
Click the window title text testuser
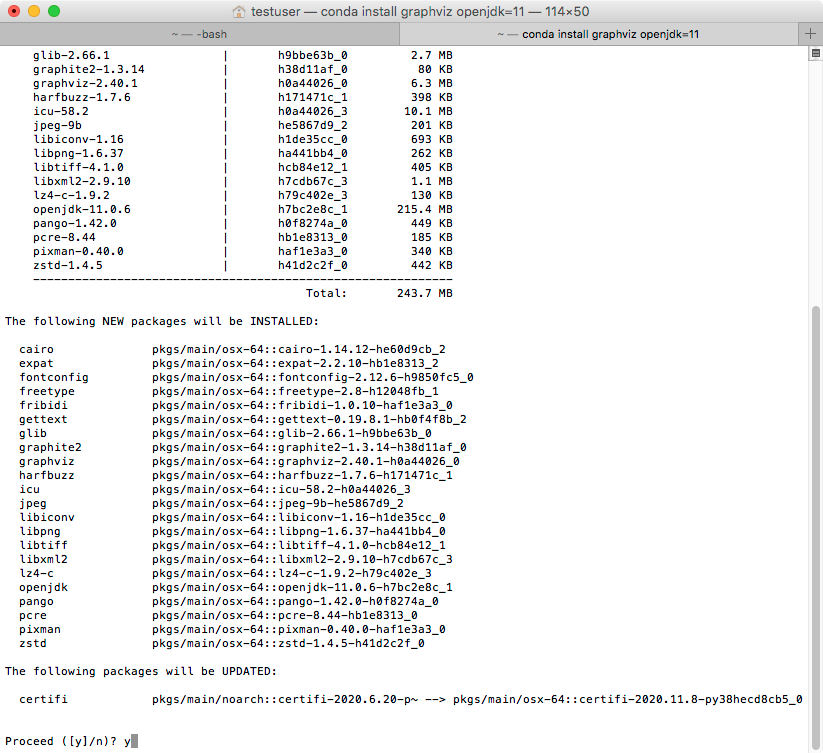[276, 12]
